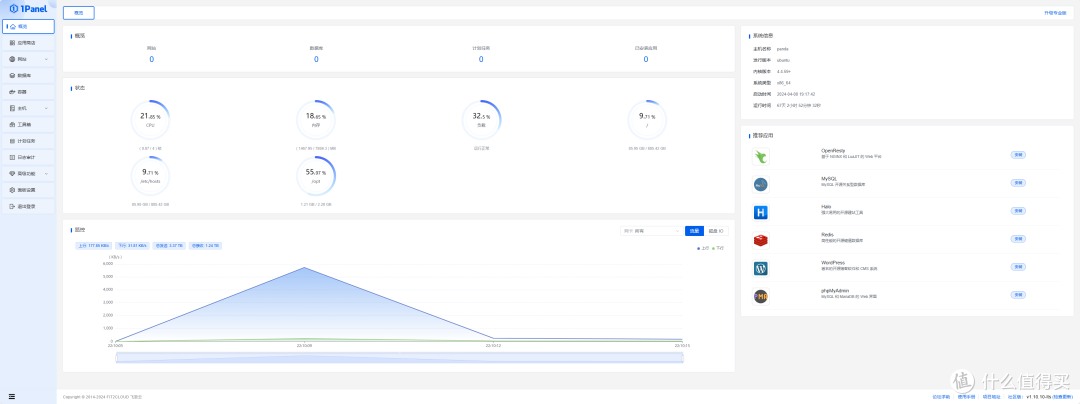Click the MySQL app icon
Screen dimensions: 1080x404
pyautogui.click(x=760, y=184)
